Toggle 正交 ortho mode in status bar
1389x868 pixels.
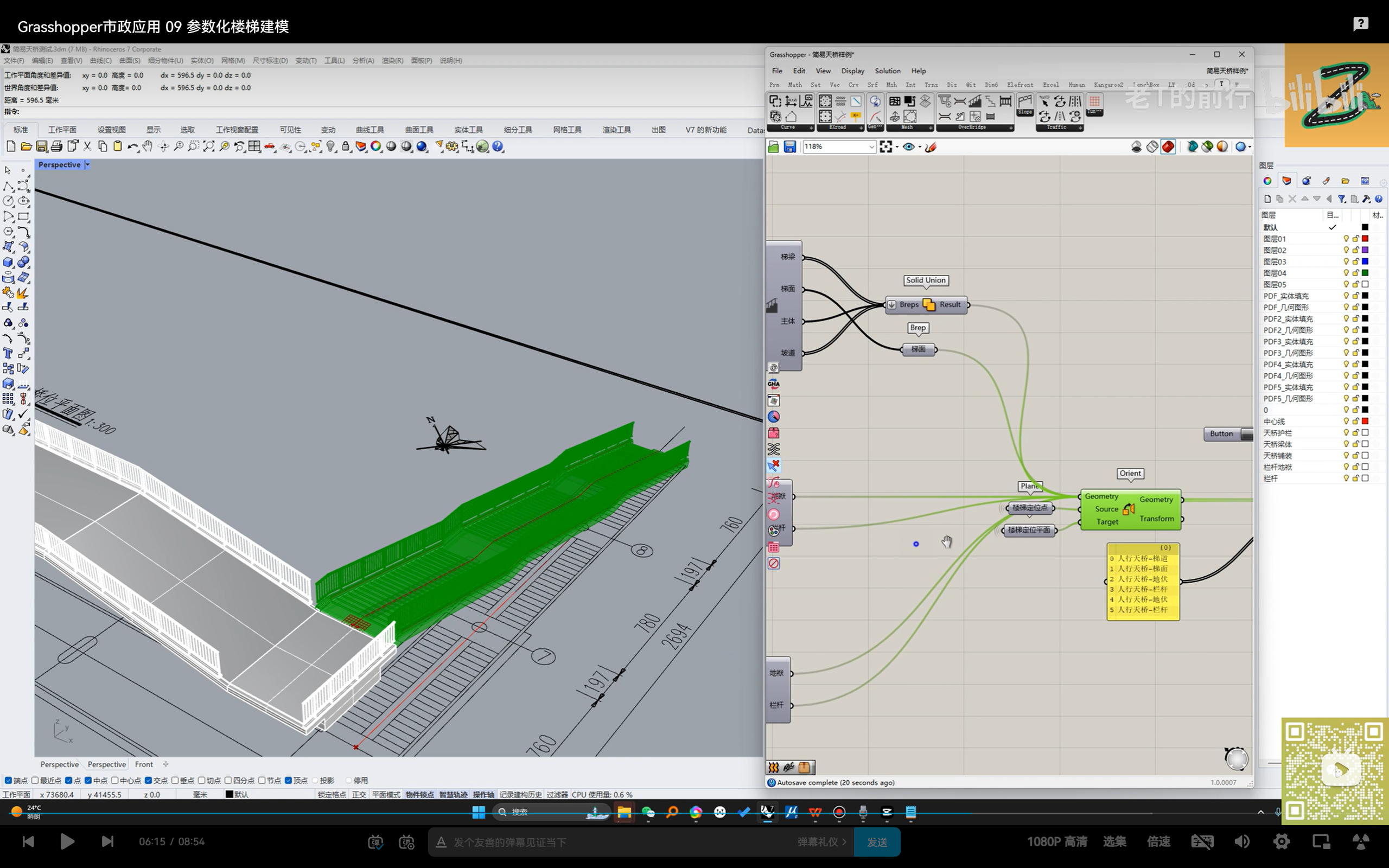tap(359, 795)
